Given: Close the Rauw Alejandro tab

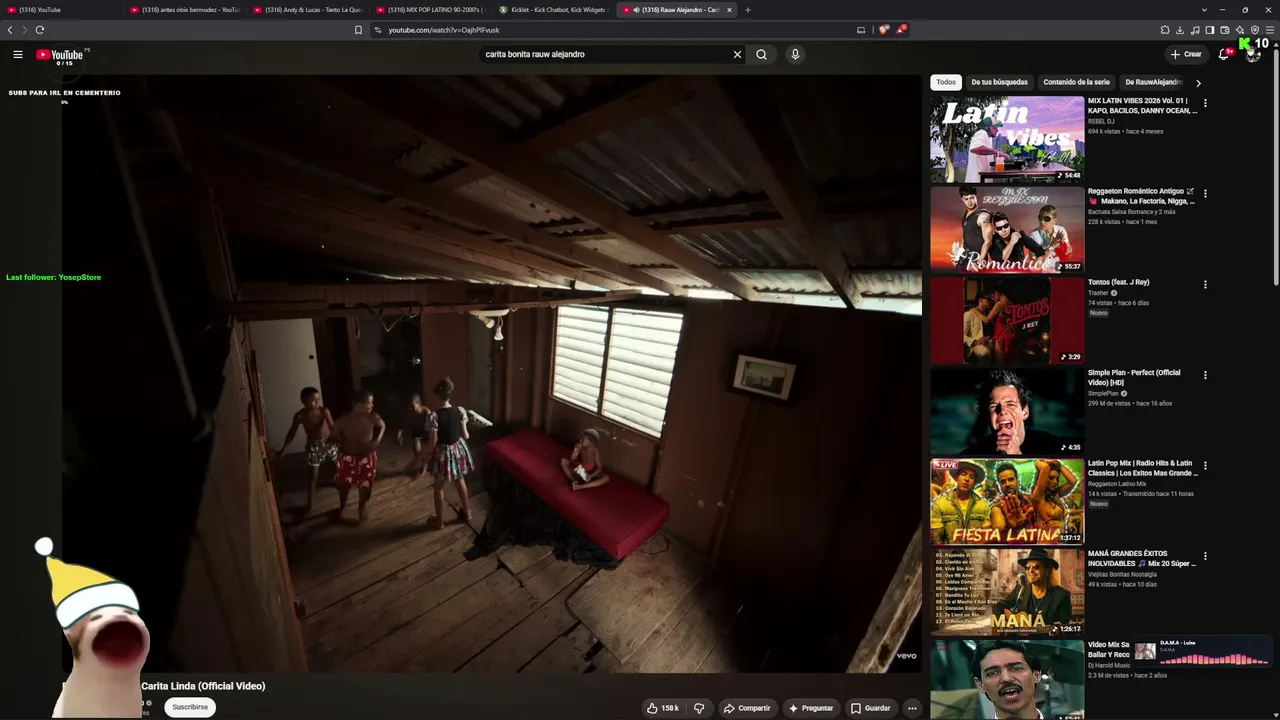Looking at the screenshot, I should tap(729, 10).
